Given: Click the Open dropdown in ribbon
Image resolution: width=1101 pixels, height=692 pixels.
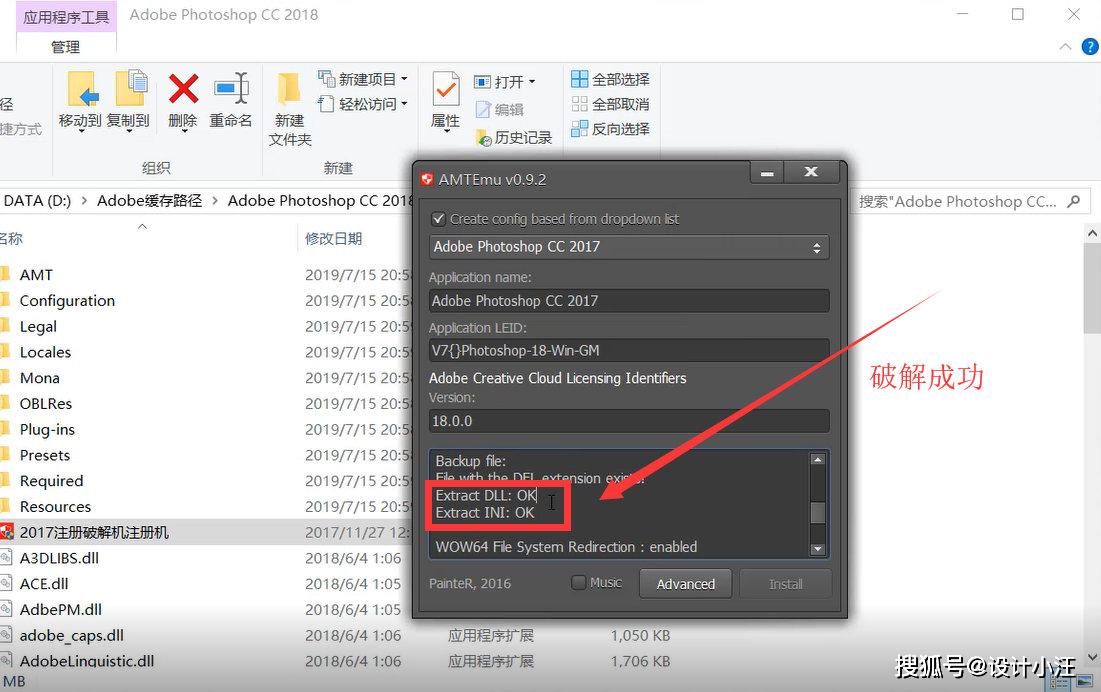Looking at the screenshot, I should click(505, 82).
